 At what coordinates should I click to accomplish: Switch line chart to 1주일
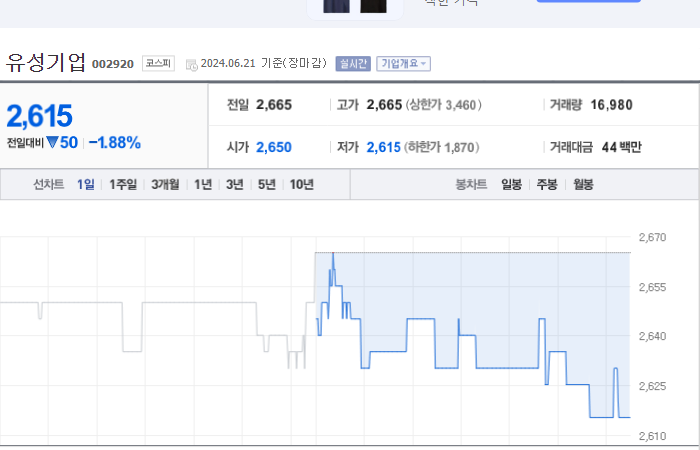point(123,184)
